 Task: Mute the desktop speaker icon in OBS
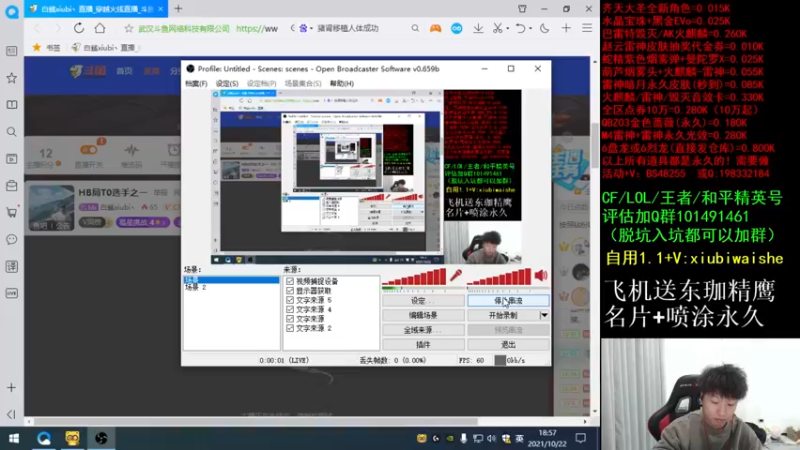point(541,276)
